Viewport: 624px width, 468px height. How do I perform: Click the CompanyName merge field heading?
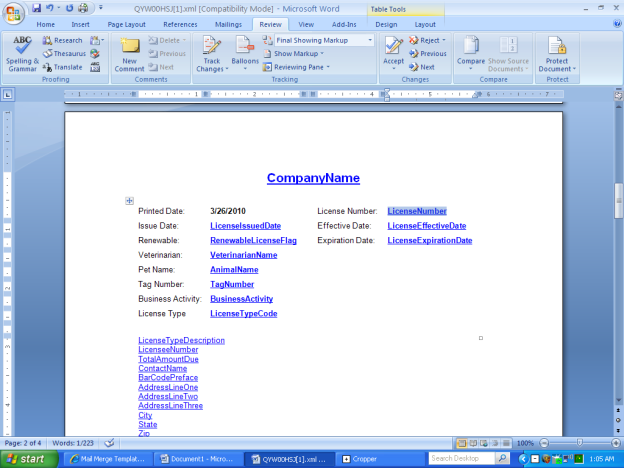click(x=313, y=178)
